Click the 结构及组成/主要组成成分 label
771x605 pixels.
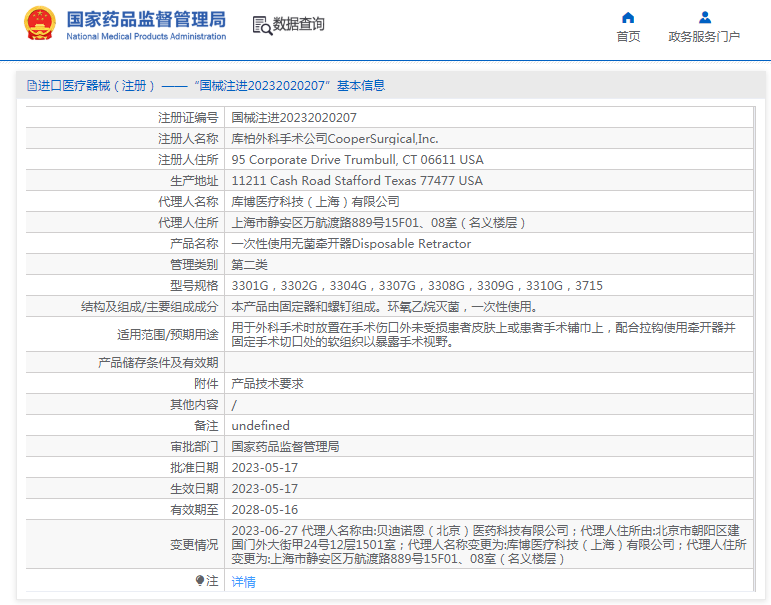click(x=149, y=307)
